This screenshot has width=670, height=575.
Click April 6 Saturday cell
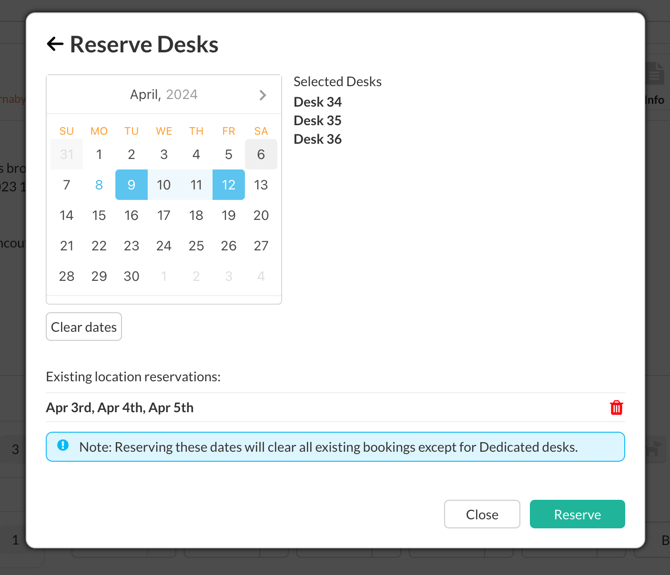click(x=261, y=154)
